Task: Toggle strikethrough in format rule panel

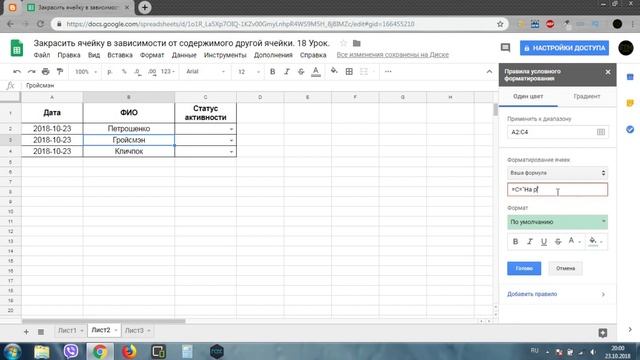Action: pos(558,242)
